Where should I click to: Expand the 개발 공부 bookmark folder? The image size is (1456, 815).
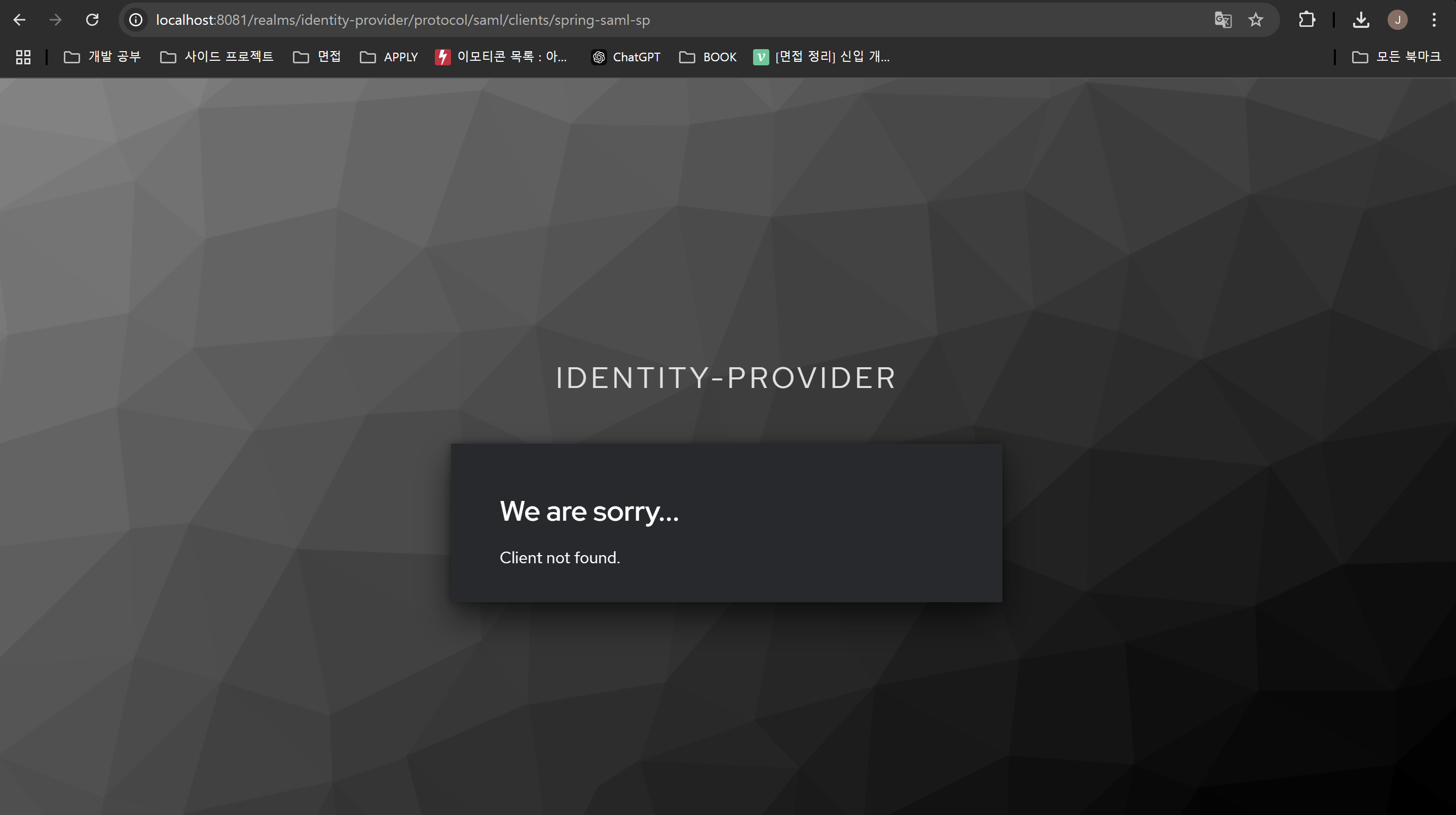pyautogui.click(x=102, y=57)
